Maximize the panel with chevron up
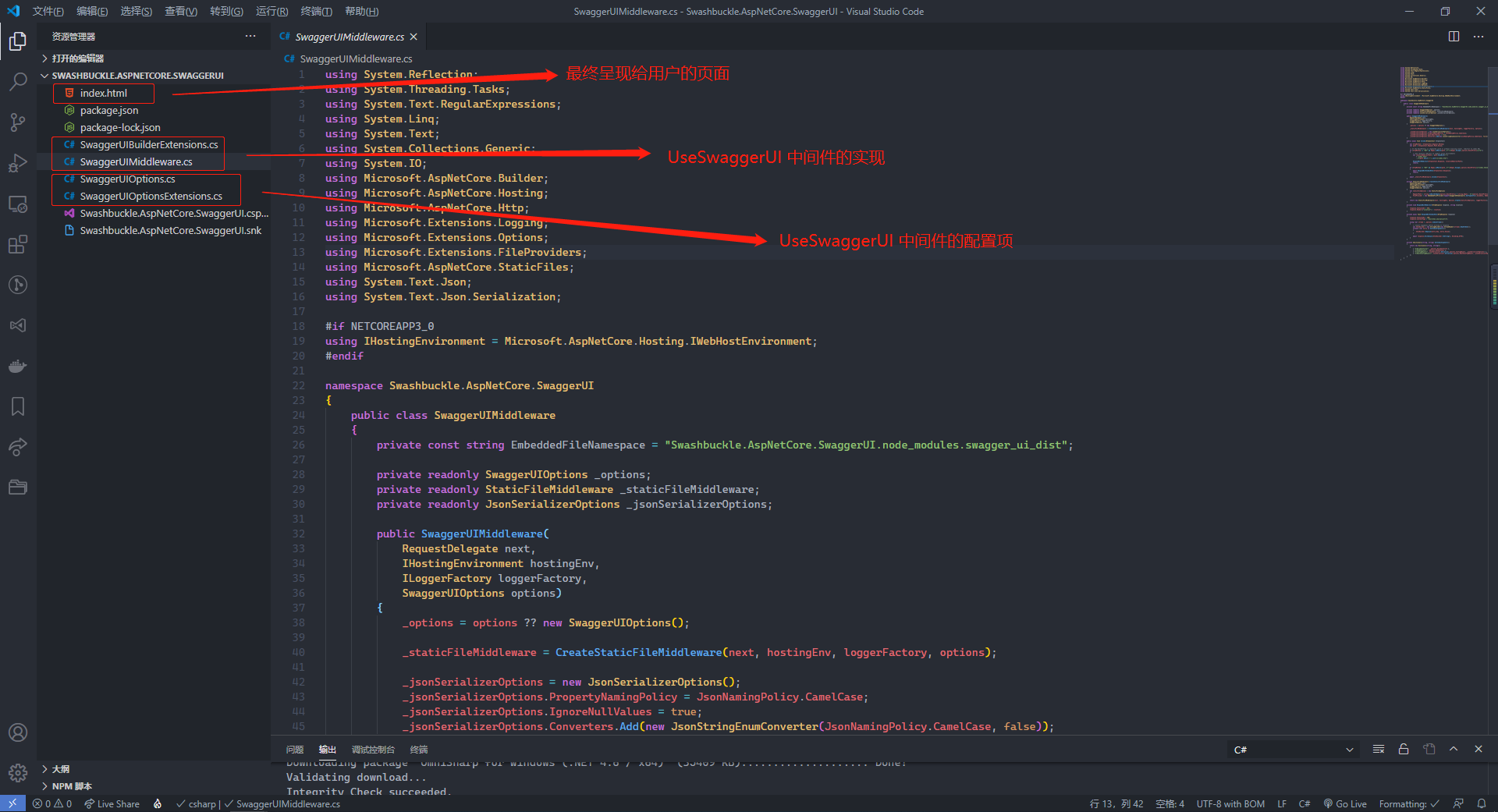Viewport: 1498px width, 812px height. click(x=1454, y=749)
